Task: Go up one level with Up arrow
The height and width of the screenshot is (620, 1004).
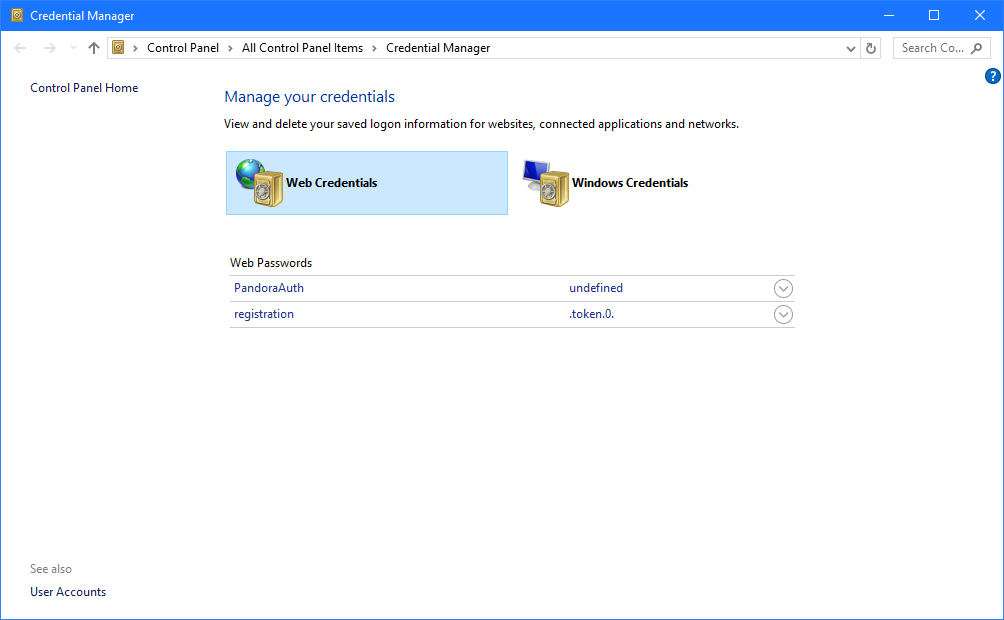Action: (x=94, y=48)
